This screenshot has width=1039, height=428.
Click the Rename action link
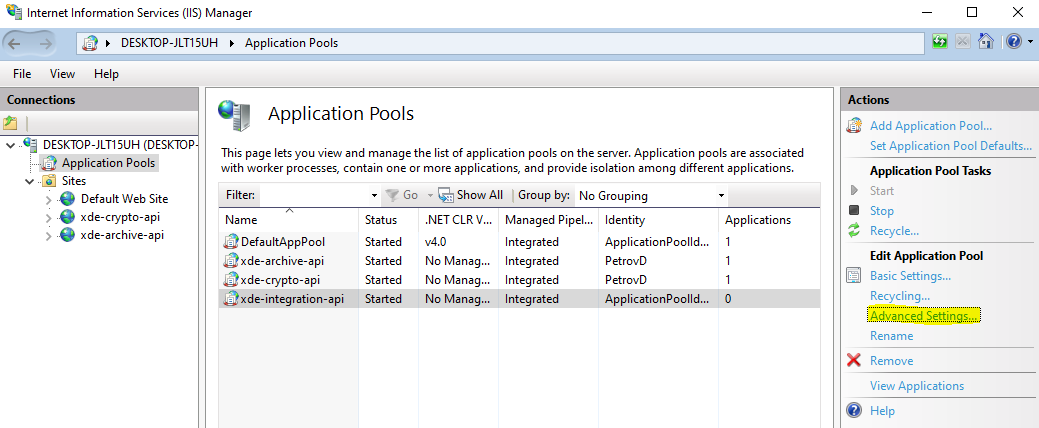891,336
